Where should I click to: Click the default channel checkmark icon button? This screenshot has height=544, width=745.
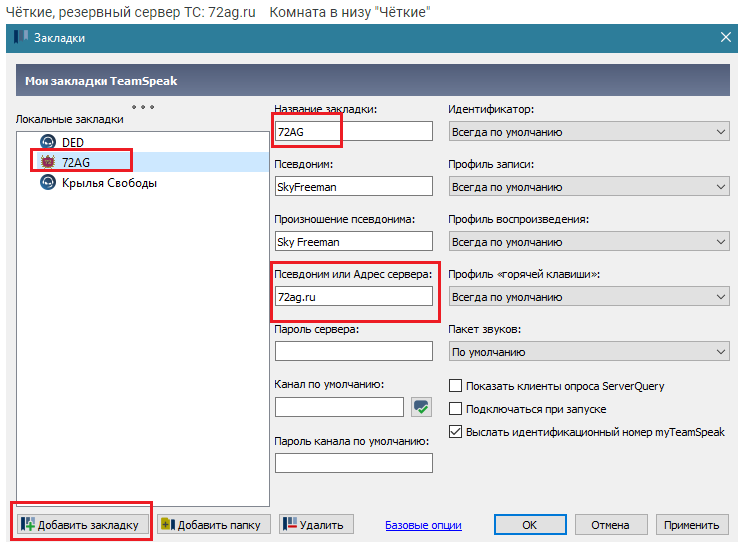421,407
